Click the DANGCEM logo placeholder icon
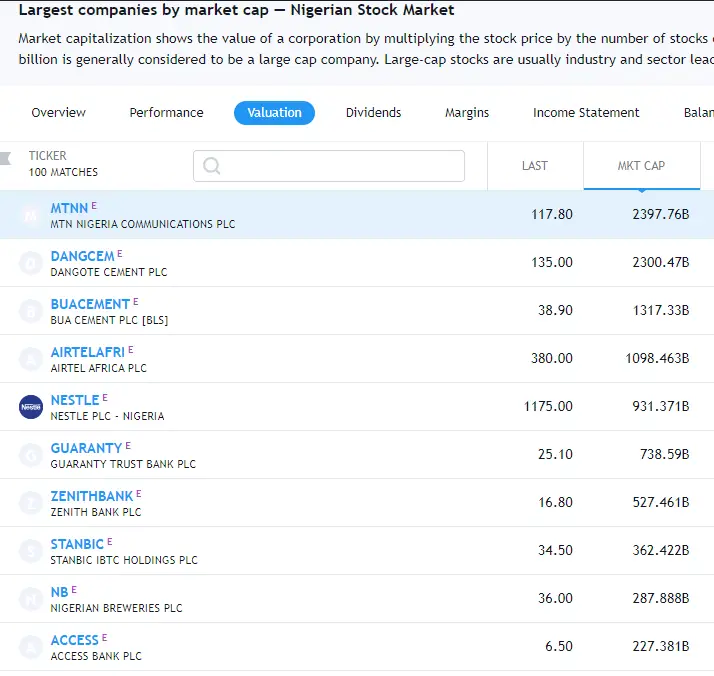 (x=31, y=263)
